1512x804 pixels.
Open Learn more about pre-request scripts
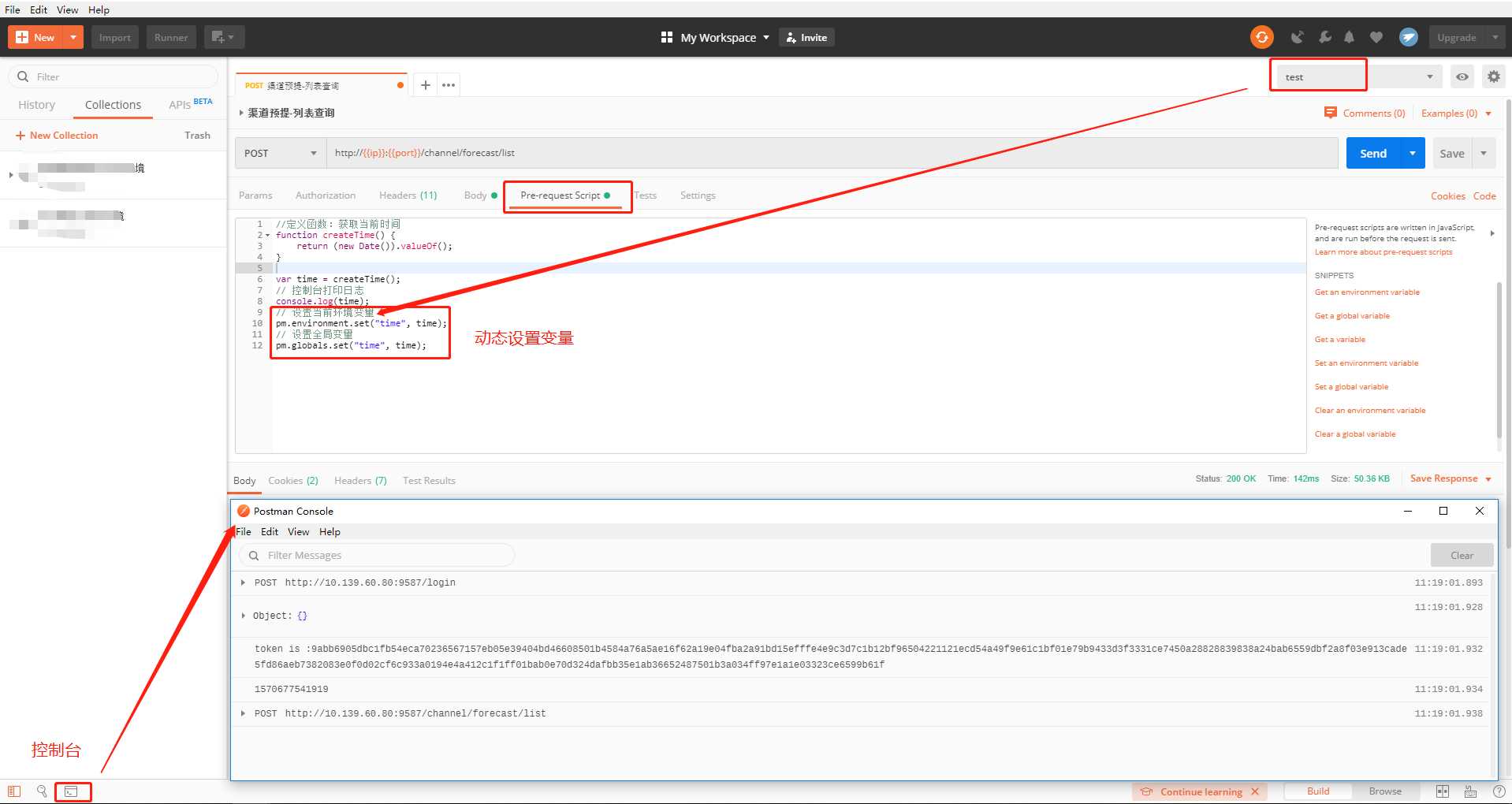click(x=1384, y=252)
